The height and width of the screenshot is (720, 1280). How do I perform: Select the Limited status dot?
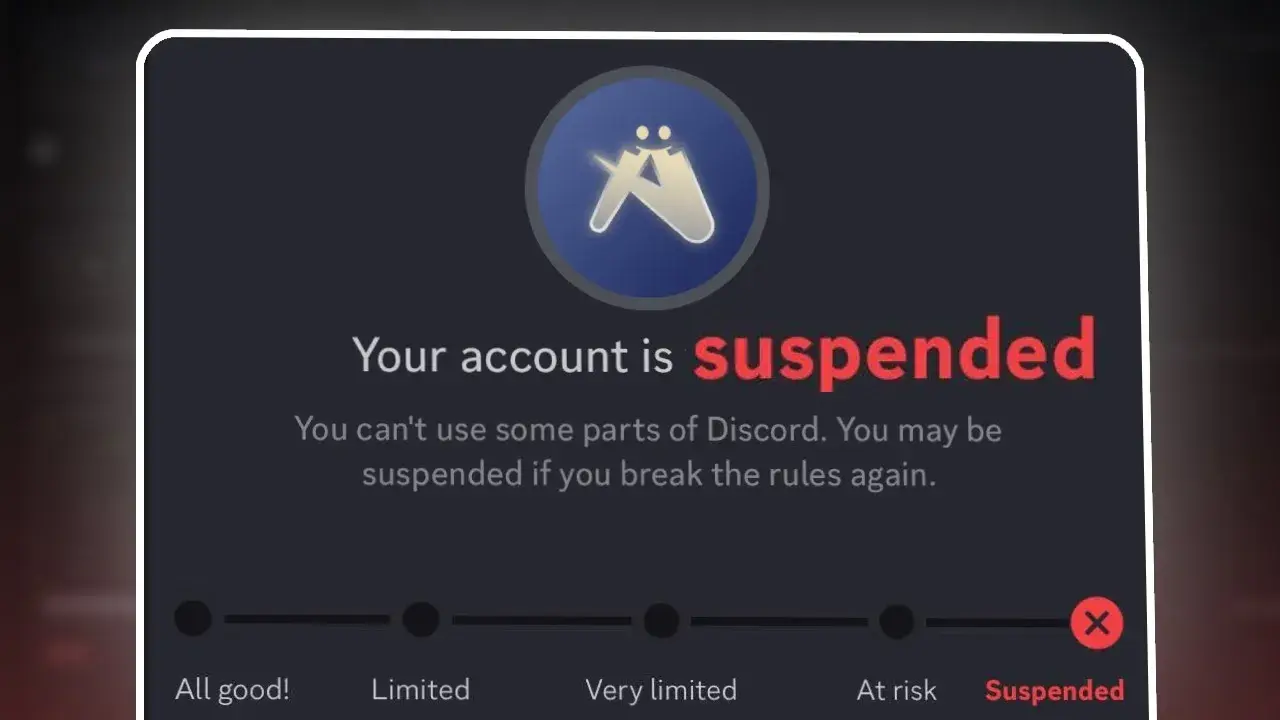pyautogui.click(x=421, y=619)
